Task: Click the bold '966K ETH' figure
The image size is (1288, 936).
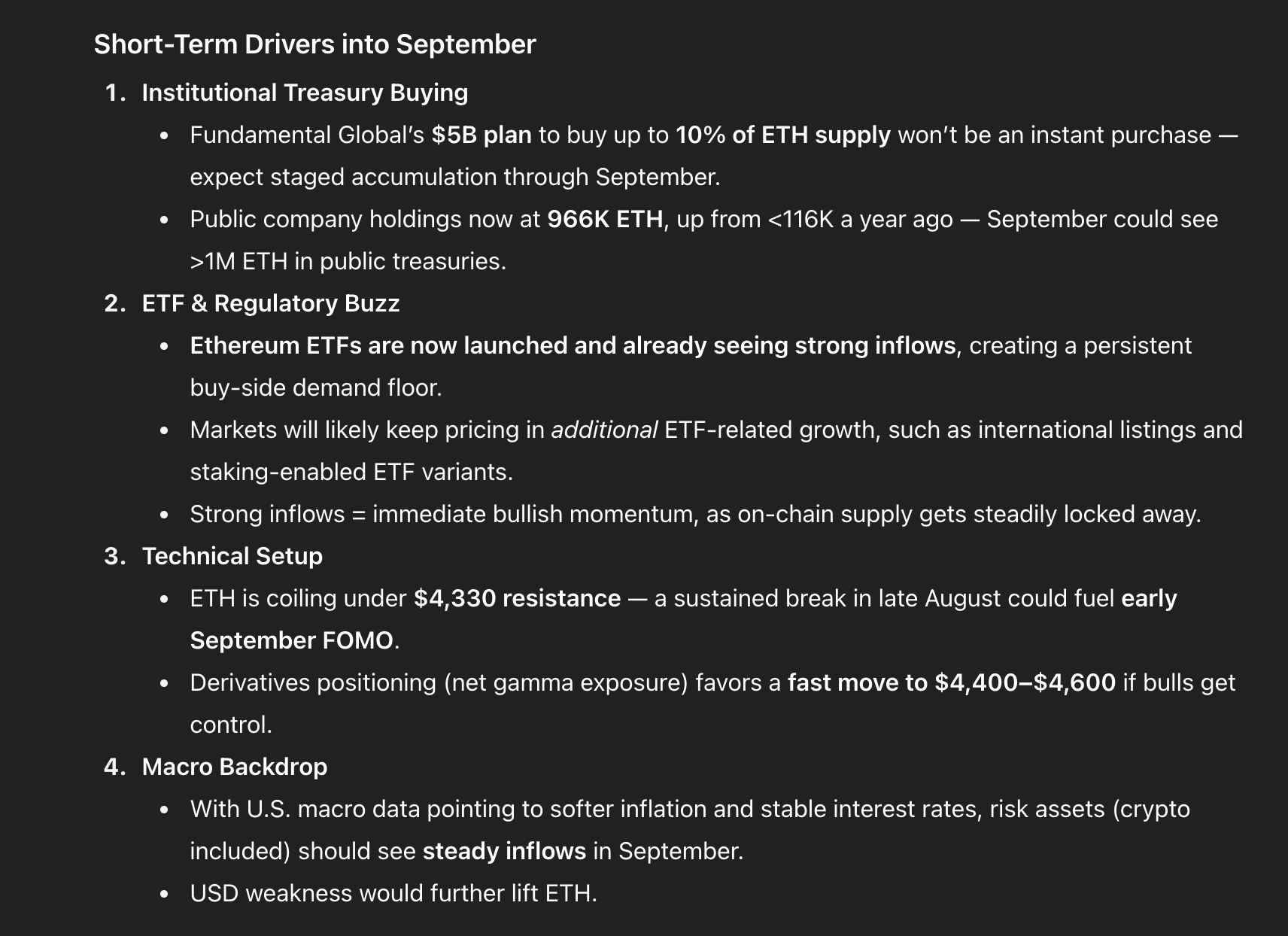Action: 605,219
